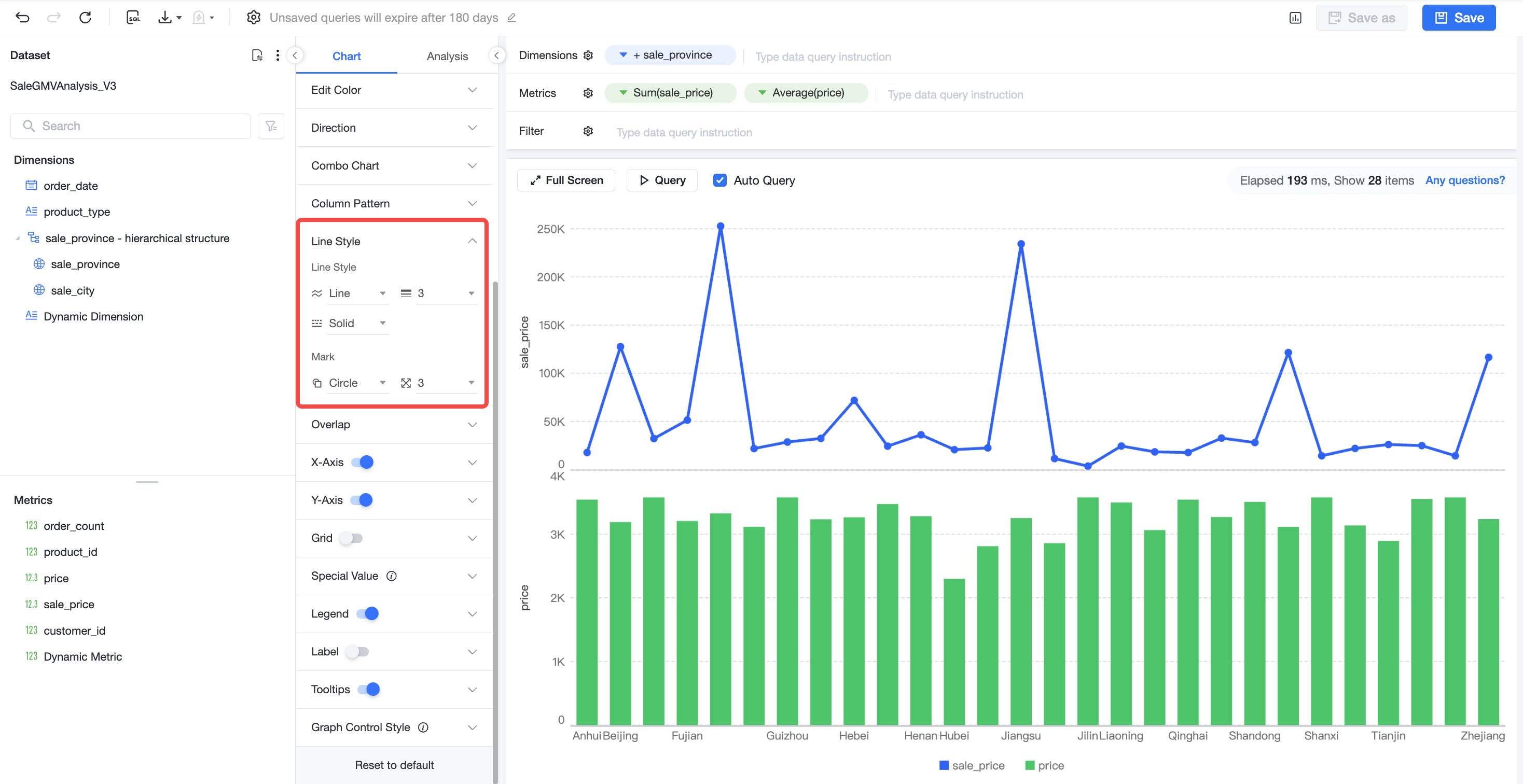Click the refresh icon in top toolbar
This screenshot has height=784, width=1523.
point(85,18)
